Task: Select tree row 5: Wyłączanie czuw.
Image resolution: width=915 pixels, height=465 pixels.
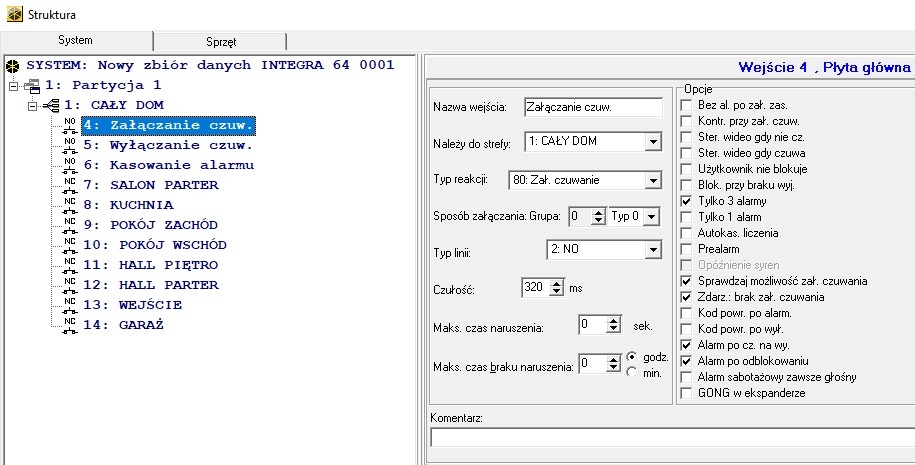Action: (x=168, y=145)
